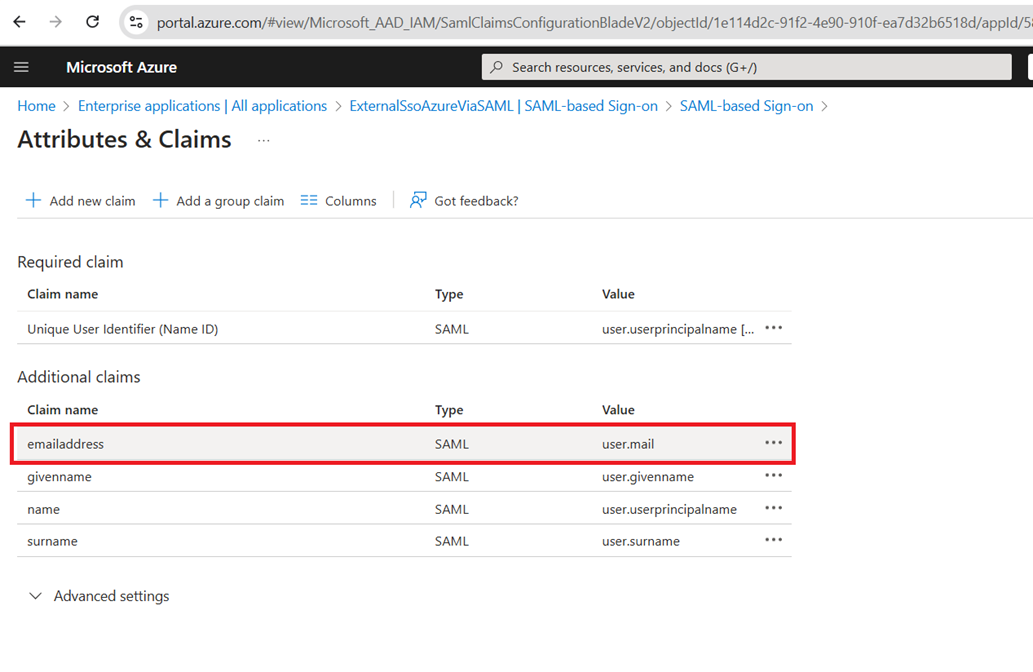The image size is (1033, 672).
Task: Click the user.mail value
Action: tap(628, 444)
